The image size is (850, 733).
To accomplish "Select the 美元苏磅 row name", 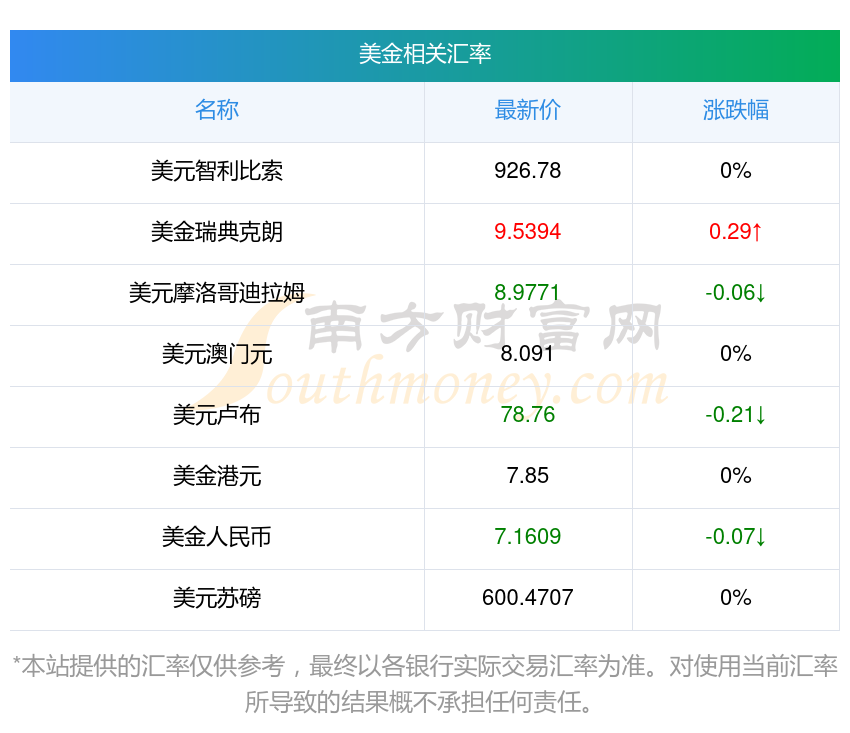I will pyautogui.click(x=217, y=598).
